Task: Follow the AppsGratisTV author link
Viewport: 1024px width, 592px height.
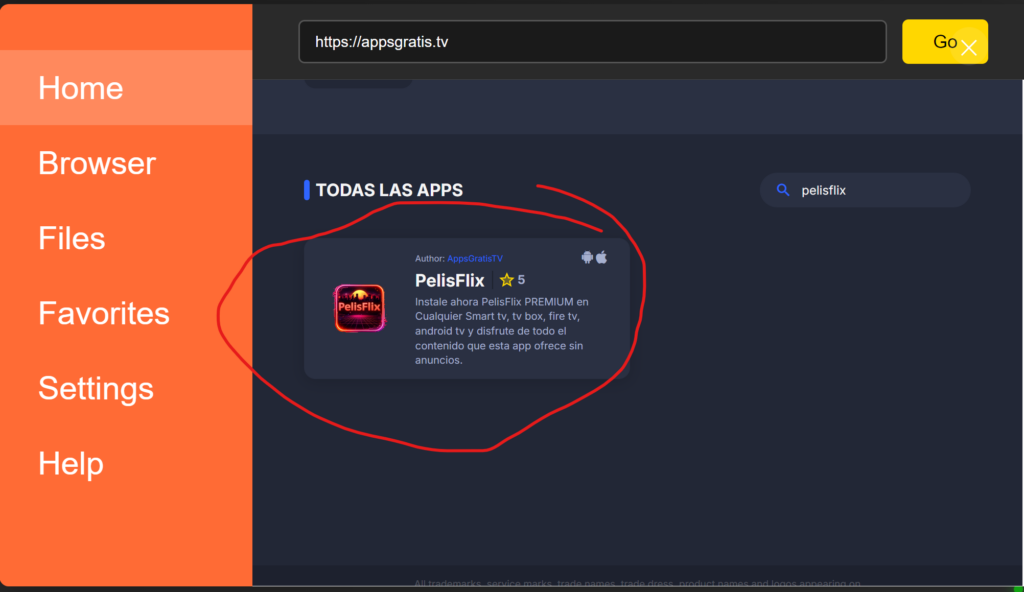Action: (475, 258)
